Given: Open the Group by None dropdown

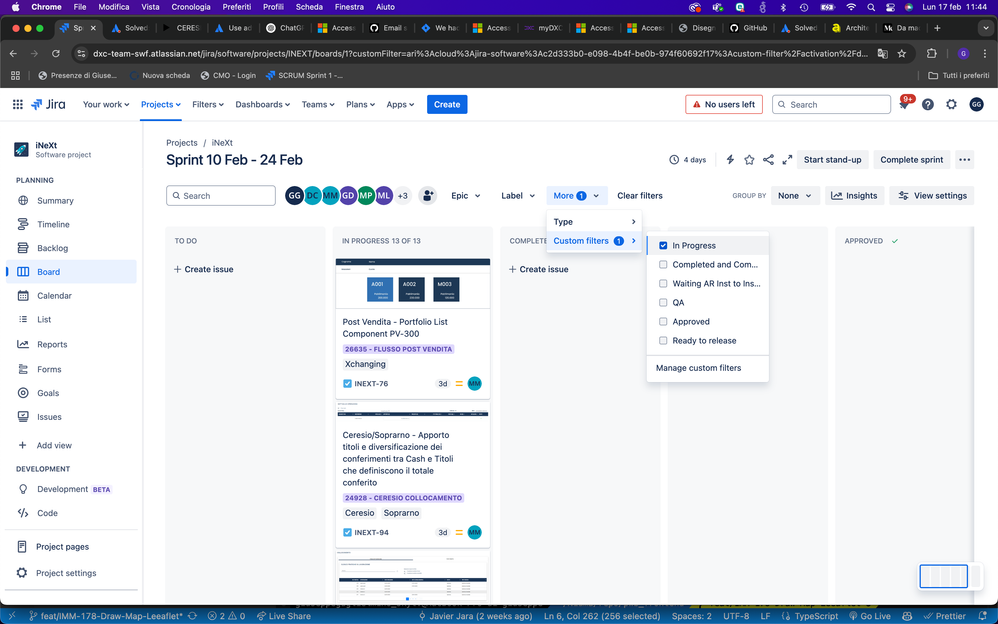Looking at the screenshot, I should (795, 195).
